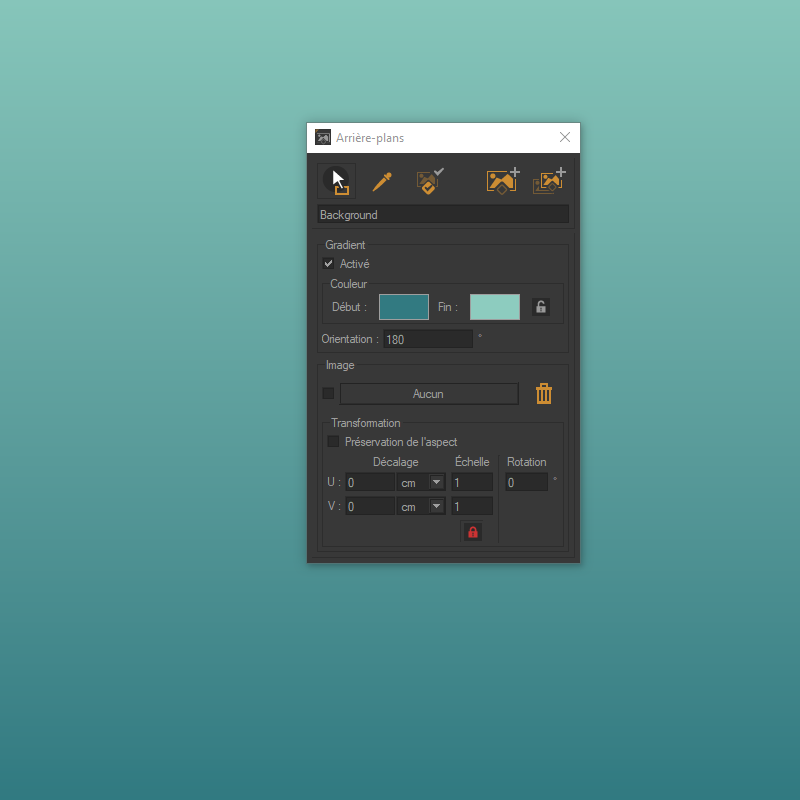Screen dimensions: 800x800
Task: Click the Aucun image selection button
Action: point(428,394)
